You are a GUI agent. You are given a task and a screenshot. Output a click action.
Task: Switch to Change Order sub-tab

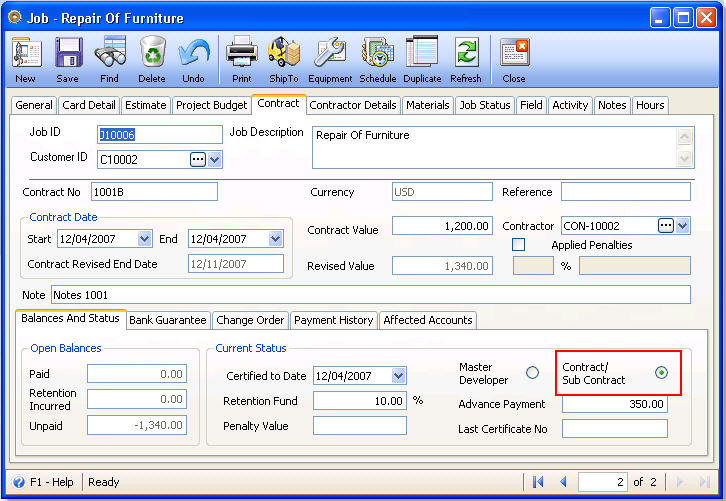point(250,320)
